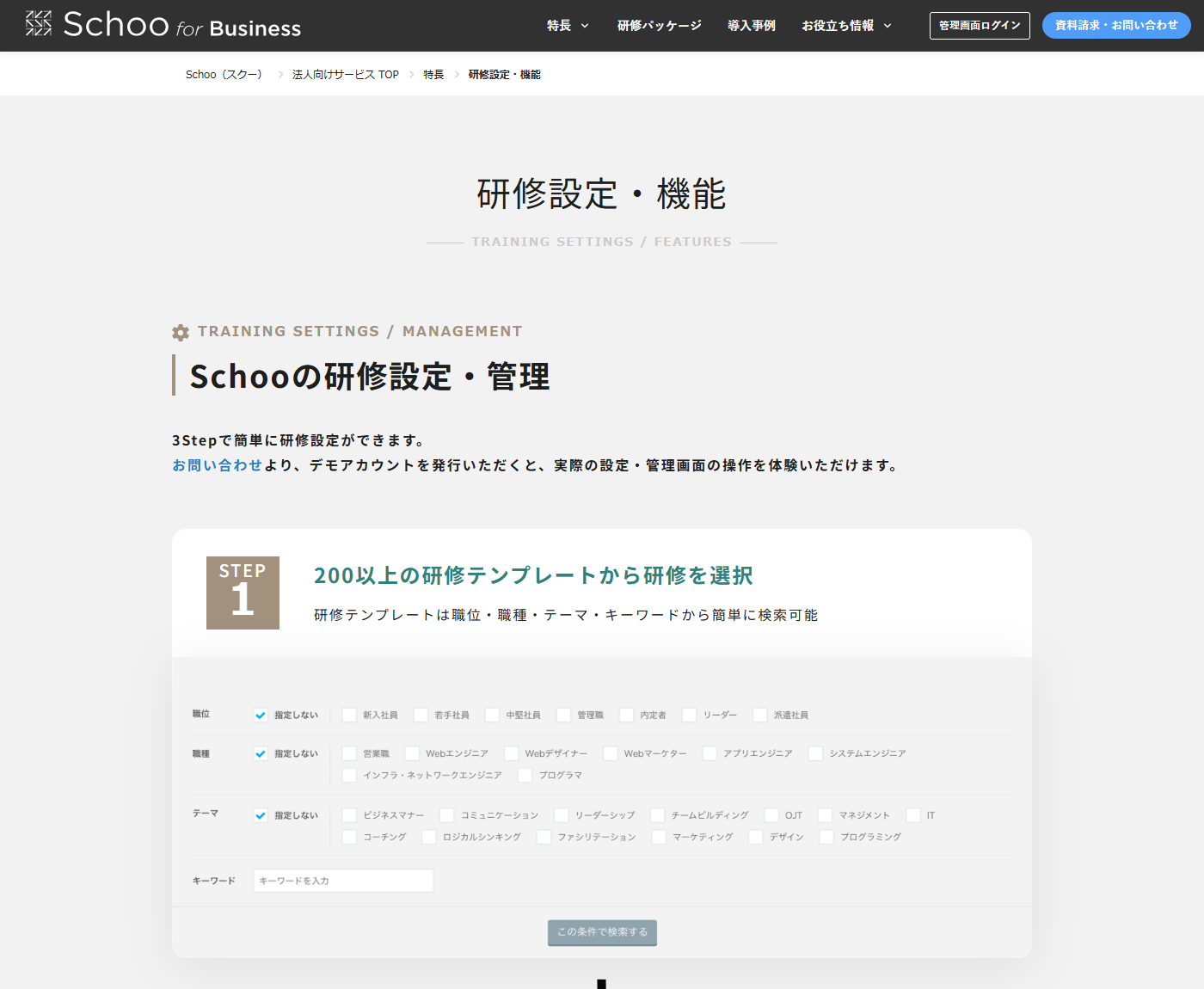Screen dimensions: 1204x989
Task: Open the 導入事例 menu item
Action: [752, 26]
